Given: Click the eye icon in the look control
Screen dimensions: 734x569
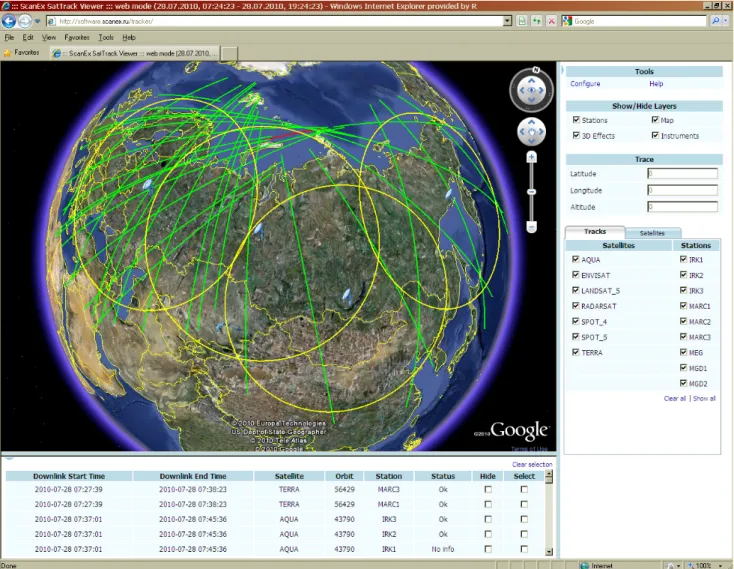Looking at the screenshot, I should [531, 90].
